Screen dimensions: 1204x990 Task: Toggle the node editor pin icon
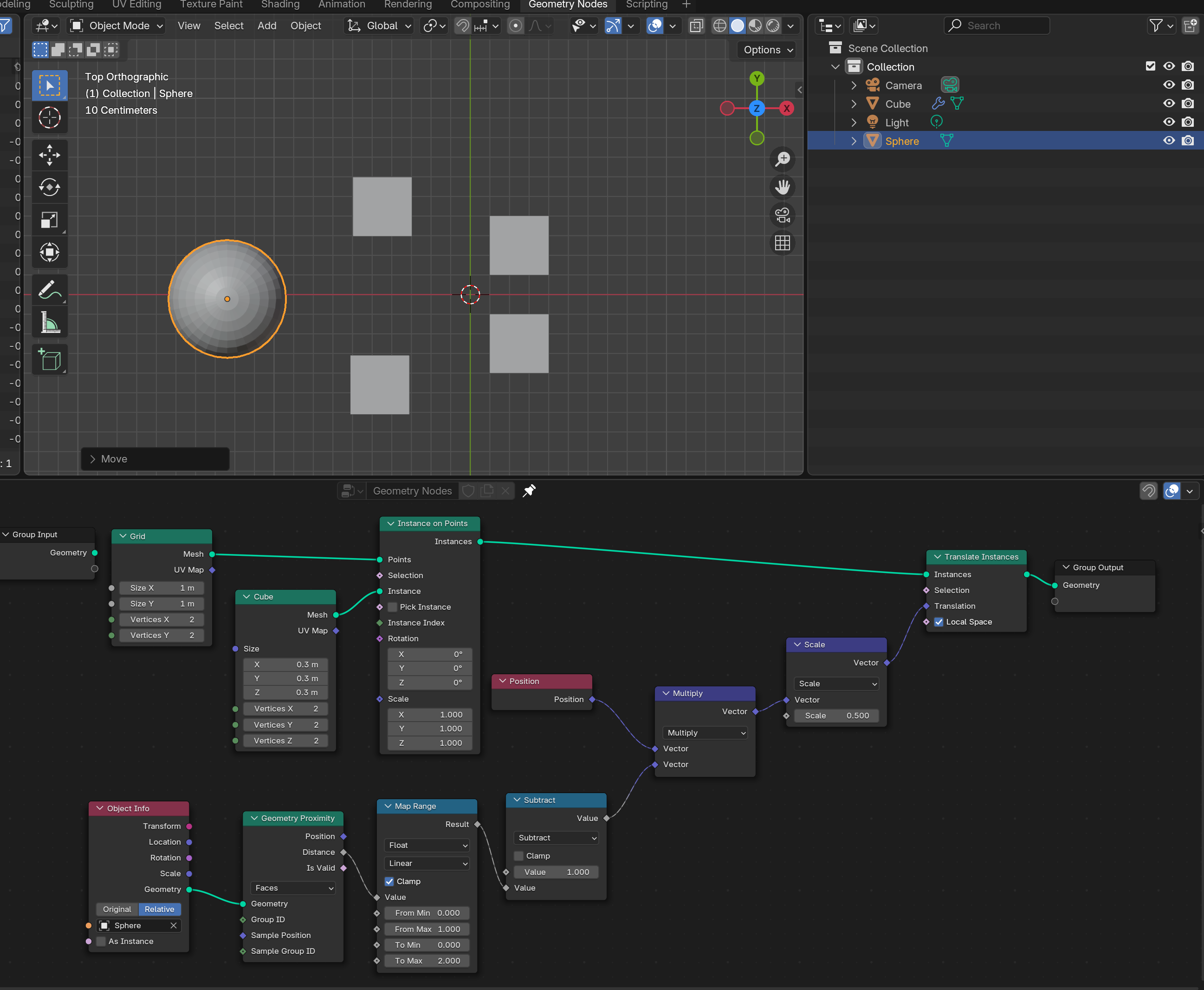529,491
